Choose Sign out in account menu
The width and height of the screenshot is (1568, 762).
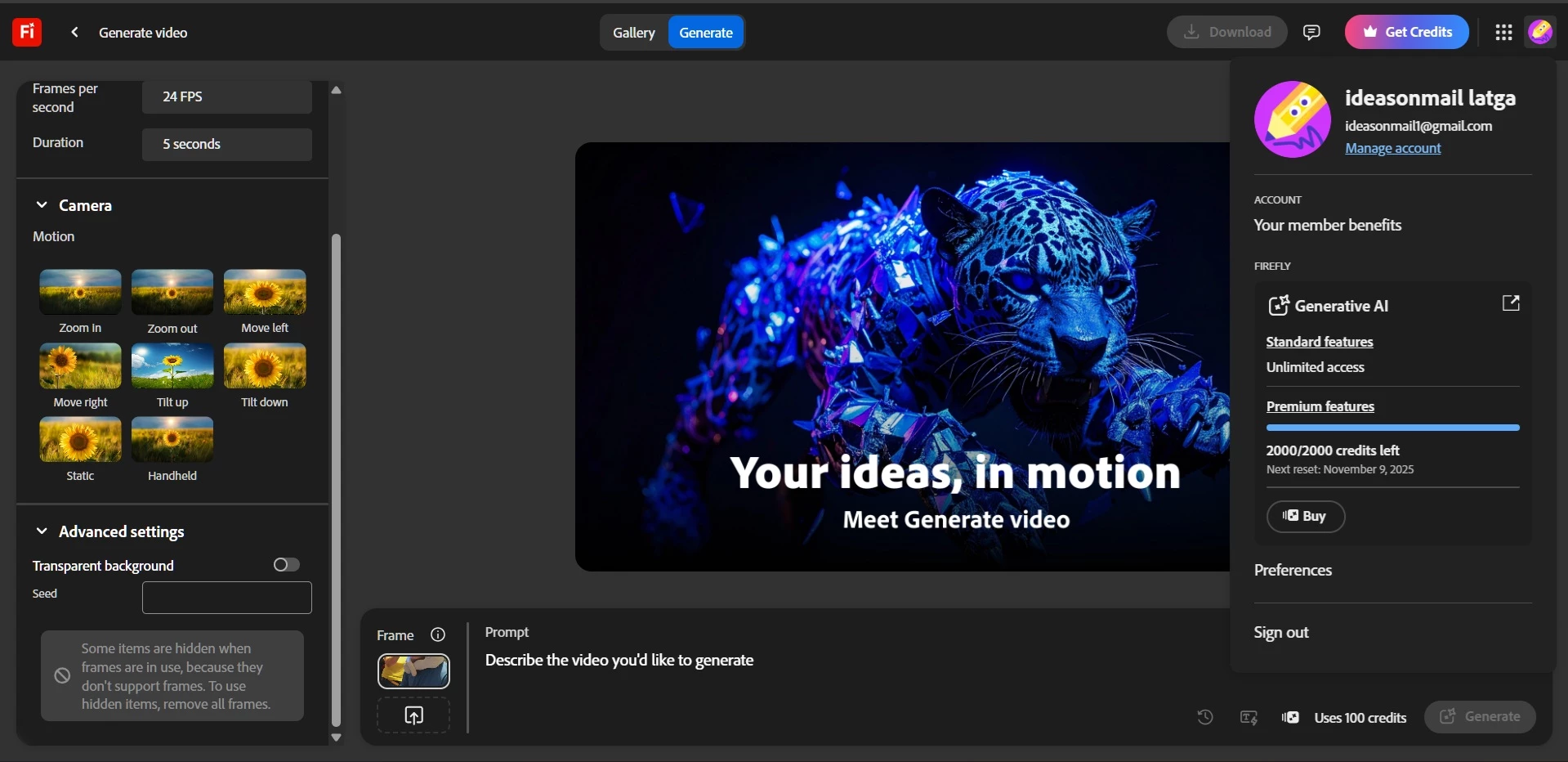click(x=1281, y=632)
